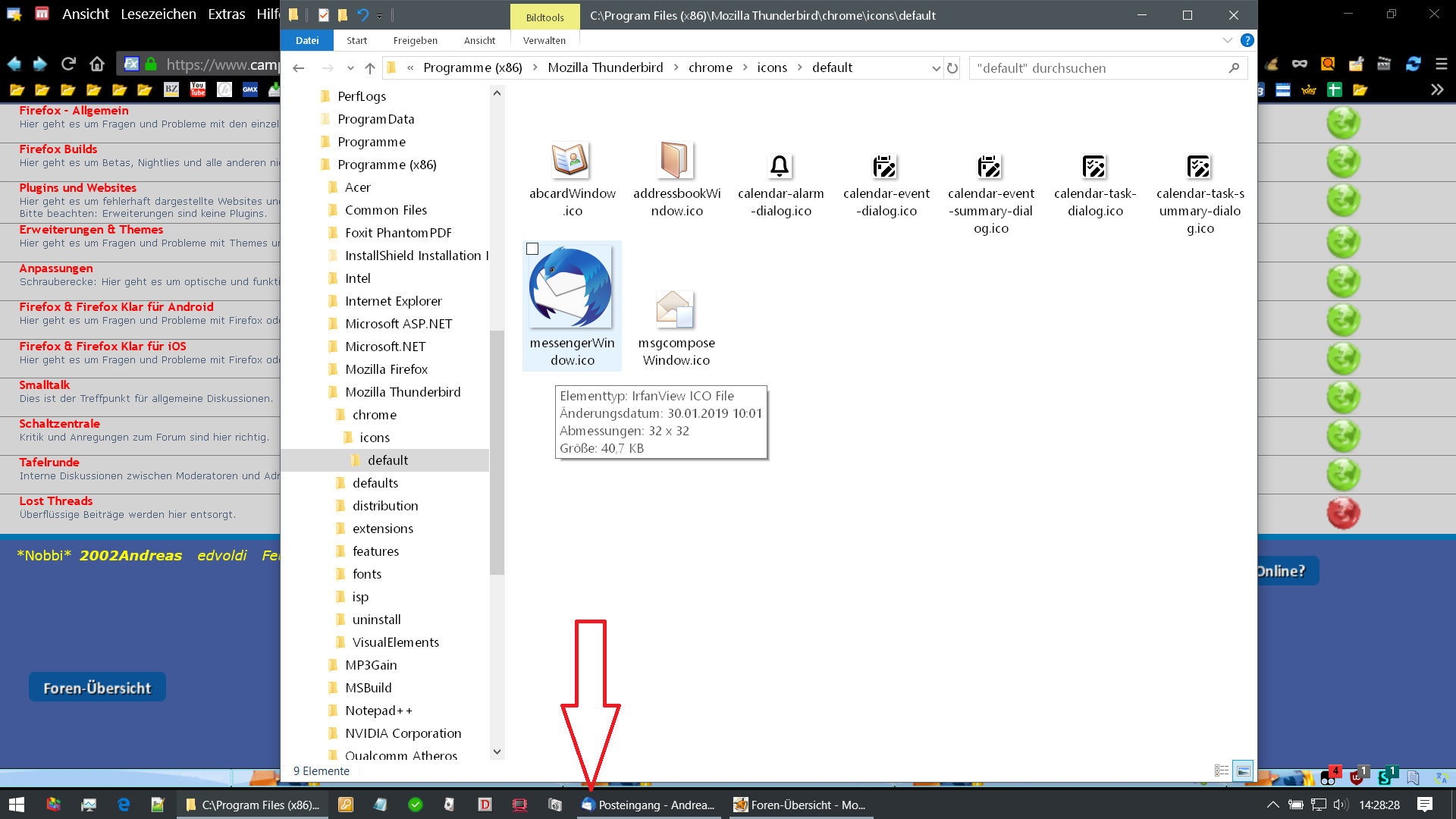Switch to large thumbnails view icon

pyautogui.click(x=1243, y=771)
